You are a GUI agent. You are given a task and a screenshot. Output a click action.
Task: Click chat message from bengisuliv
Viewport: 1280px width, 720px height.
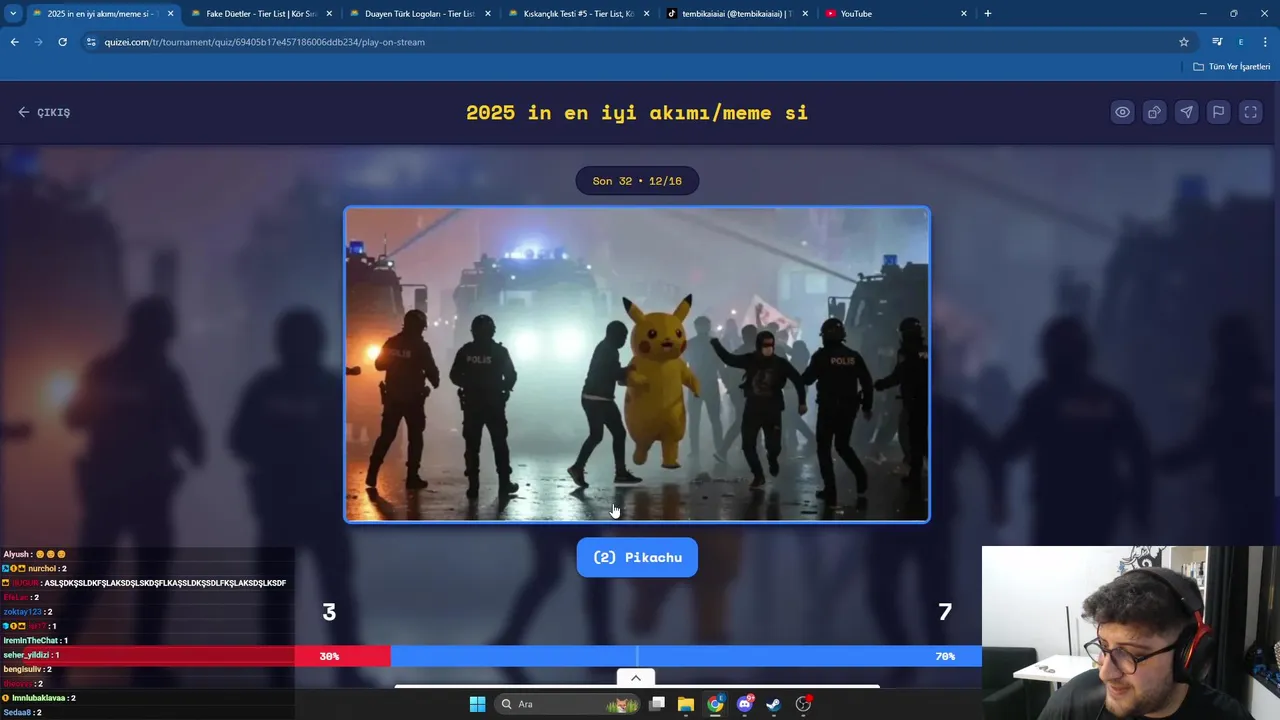(28, 669)
